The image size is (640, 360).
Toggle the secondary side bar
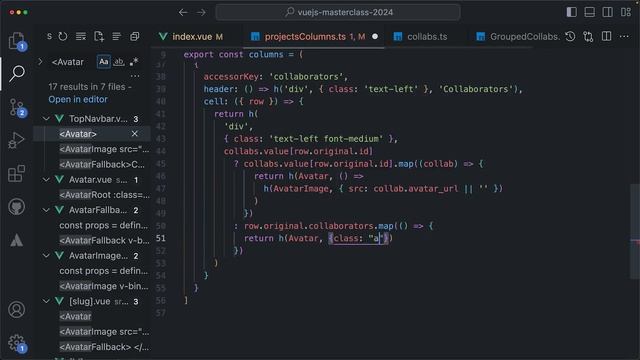[607, 12]
